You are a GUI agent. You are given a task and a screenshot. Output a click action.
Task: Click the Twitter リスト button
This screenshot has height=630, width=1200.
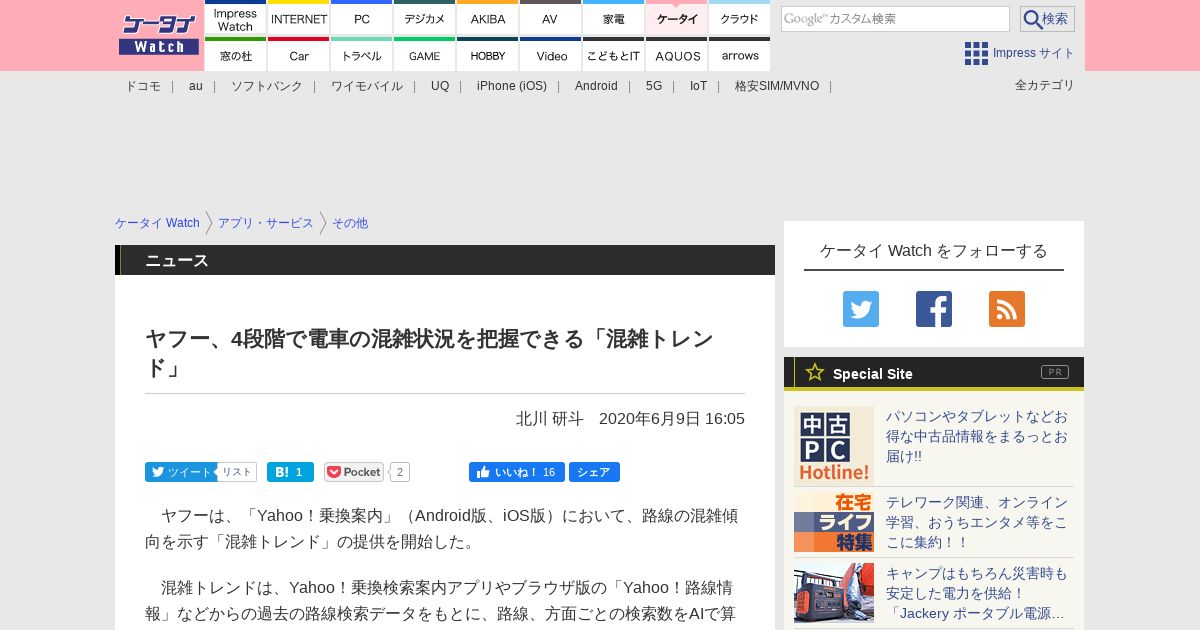tap(237, 472)
